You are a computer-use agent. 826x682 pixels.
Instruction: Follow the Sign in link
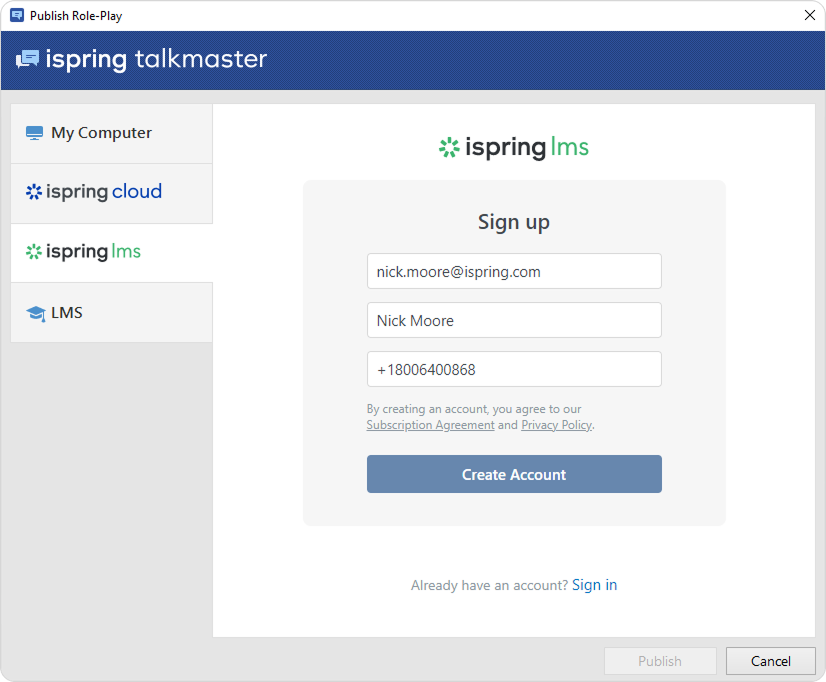[x=594, y=585]
